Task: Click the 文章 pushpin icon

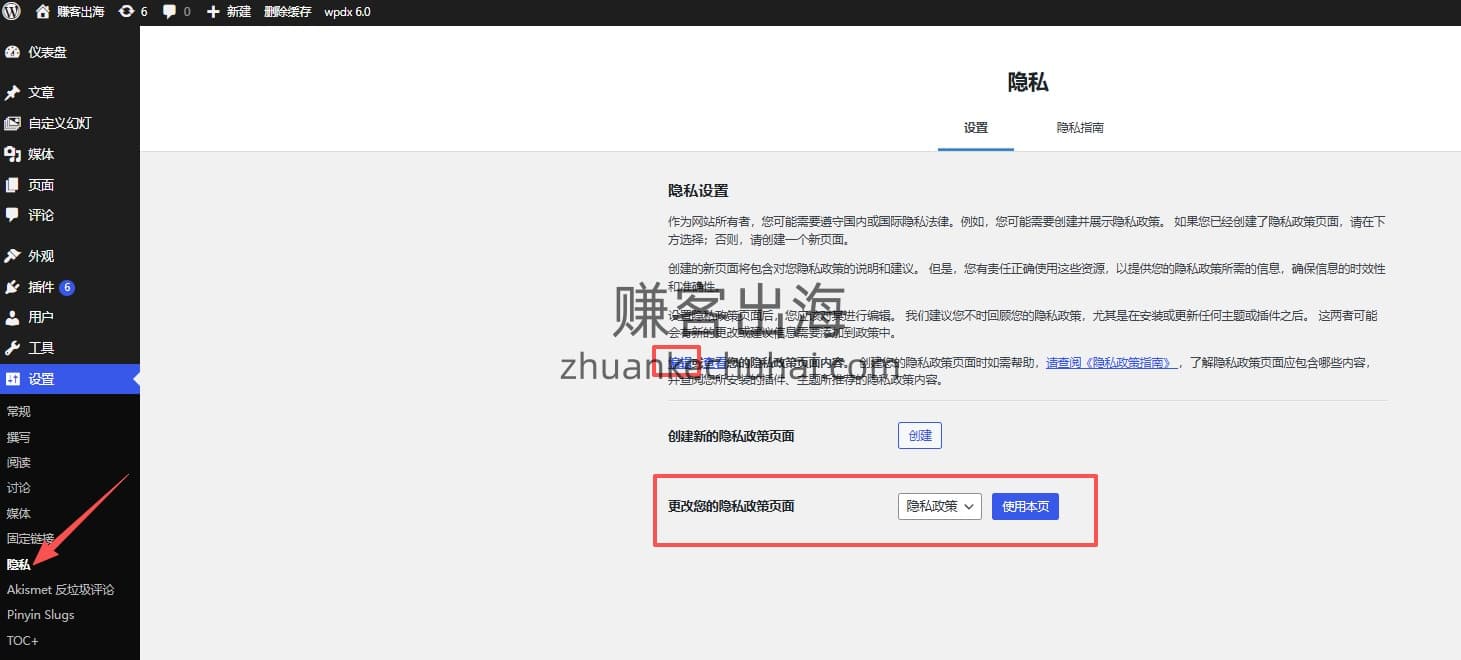Action: (13, 92)
